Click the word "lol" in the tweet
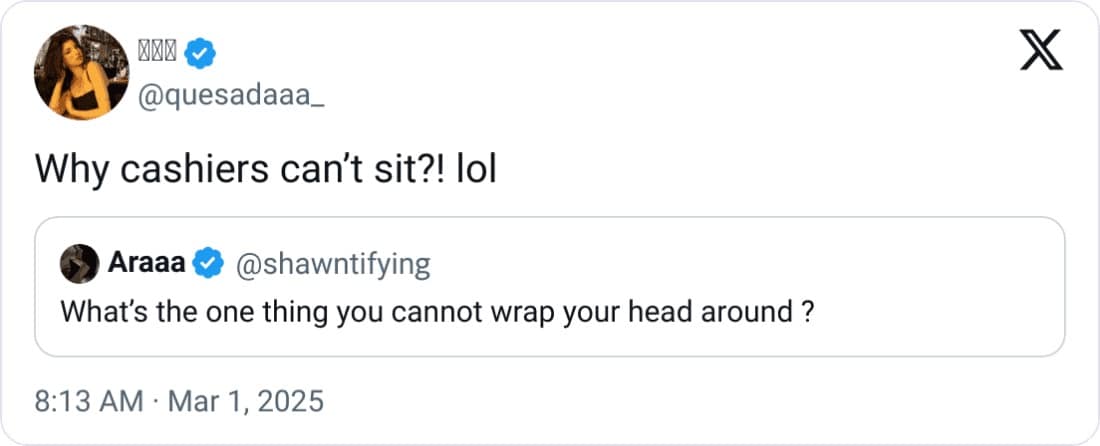This screenshot has width=1100, height=446. [476, 171]
